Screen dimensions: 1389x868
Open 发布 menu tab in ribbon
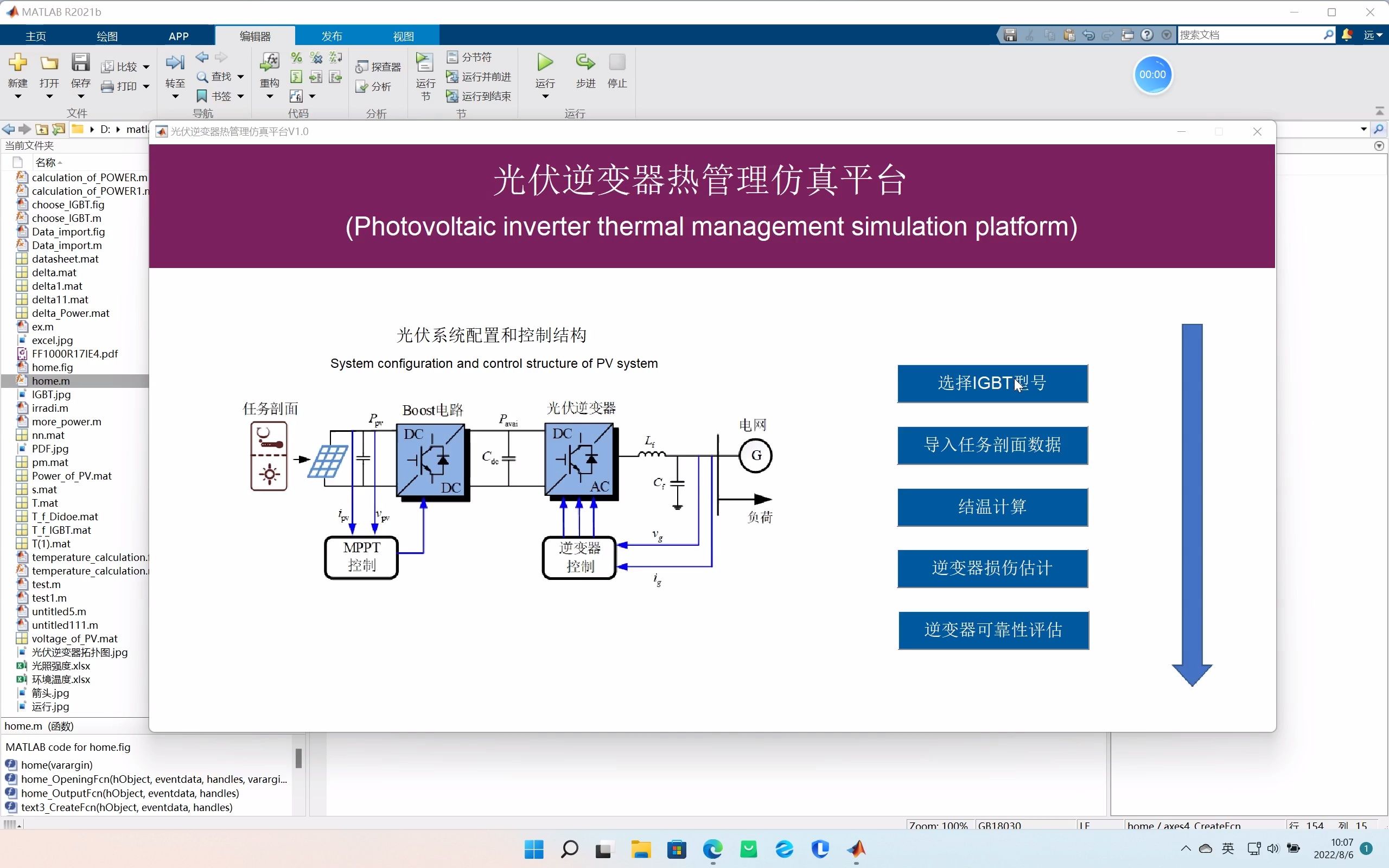point(333,35)
